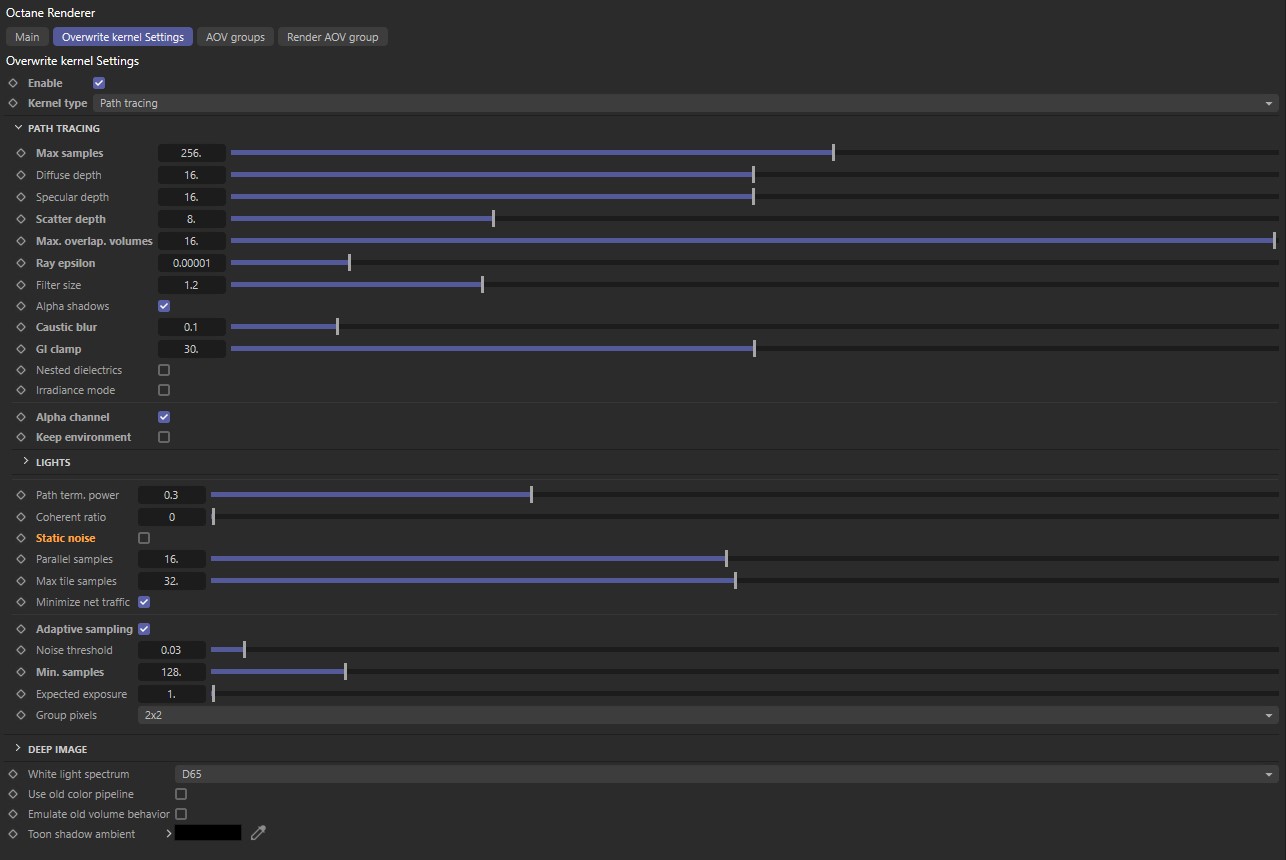Image resolution: width=1286 pixels, height=860 pixels.
Task: Enable the Emulate old volume behavior checkbox
Action: point(181,814)
